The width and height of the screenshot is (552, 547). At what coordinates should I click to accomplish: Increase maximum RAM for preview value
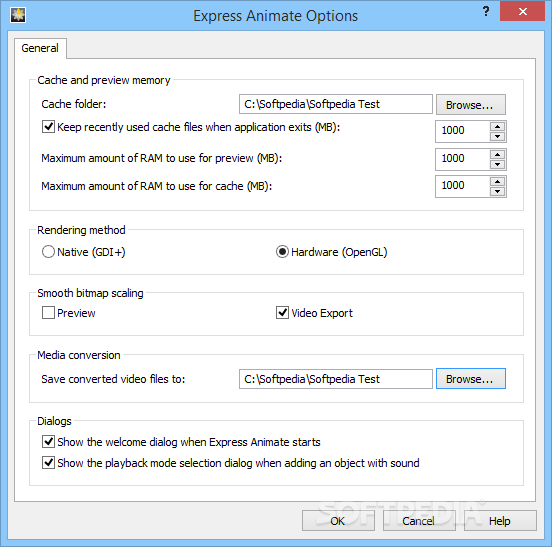point(497,155)
